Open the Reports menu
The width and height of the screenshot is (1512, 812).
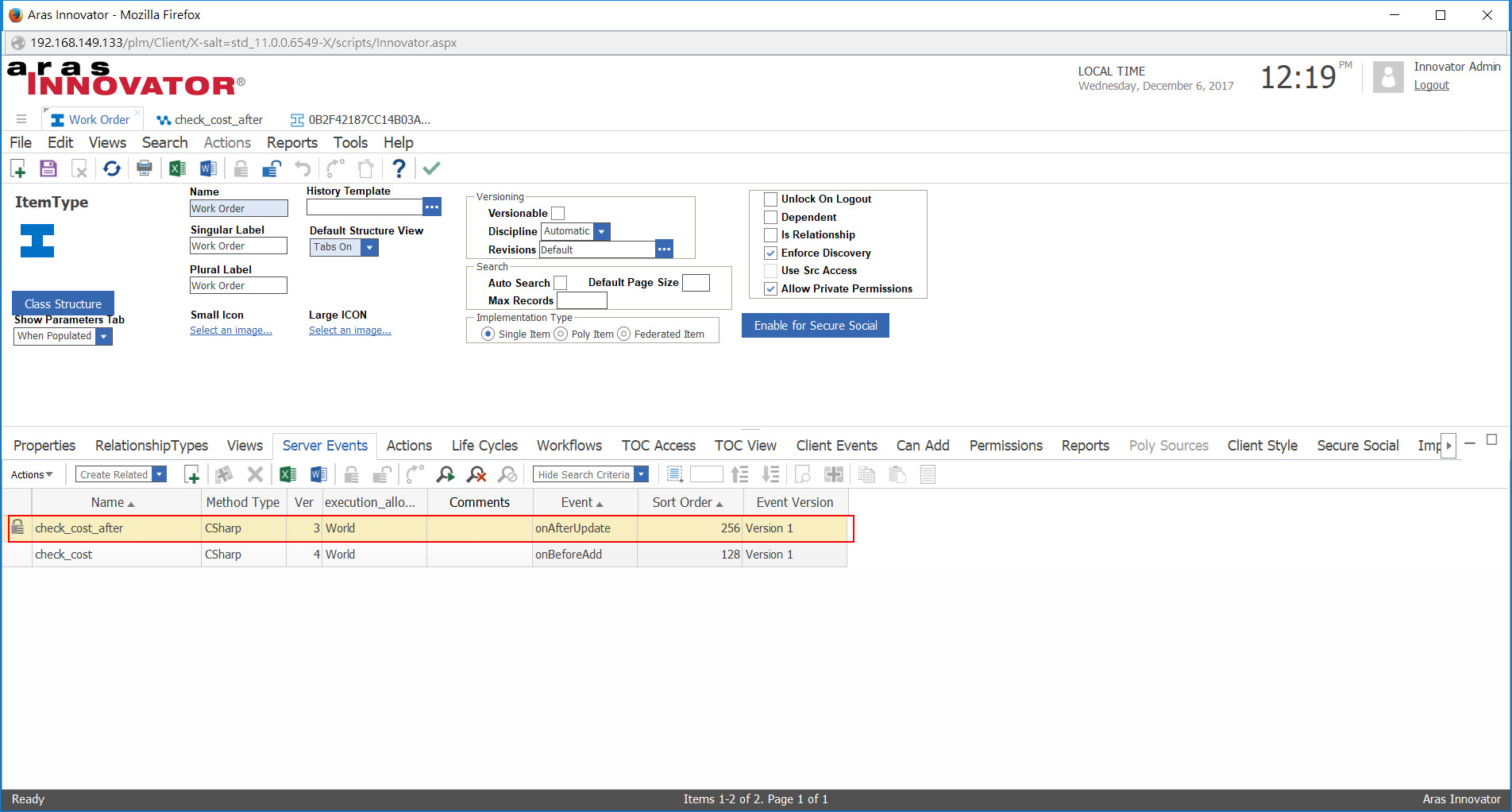(292, 142)
